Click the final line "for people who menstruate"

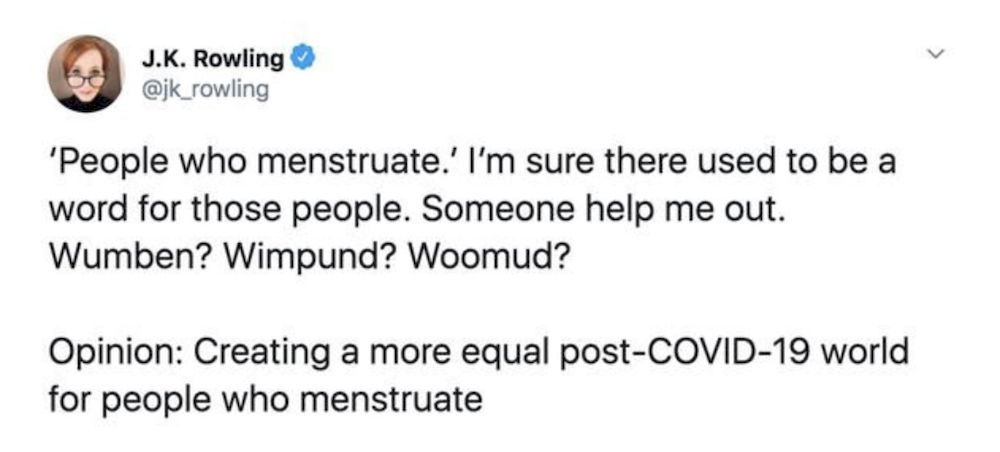tap(265, 400)
